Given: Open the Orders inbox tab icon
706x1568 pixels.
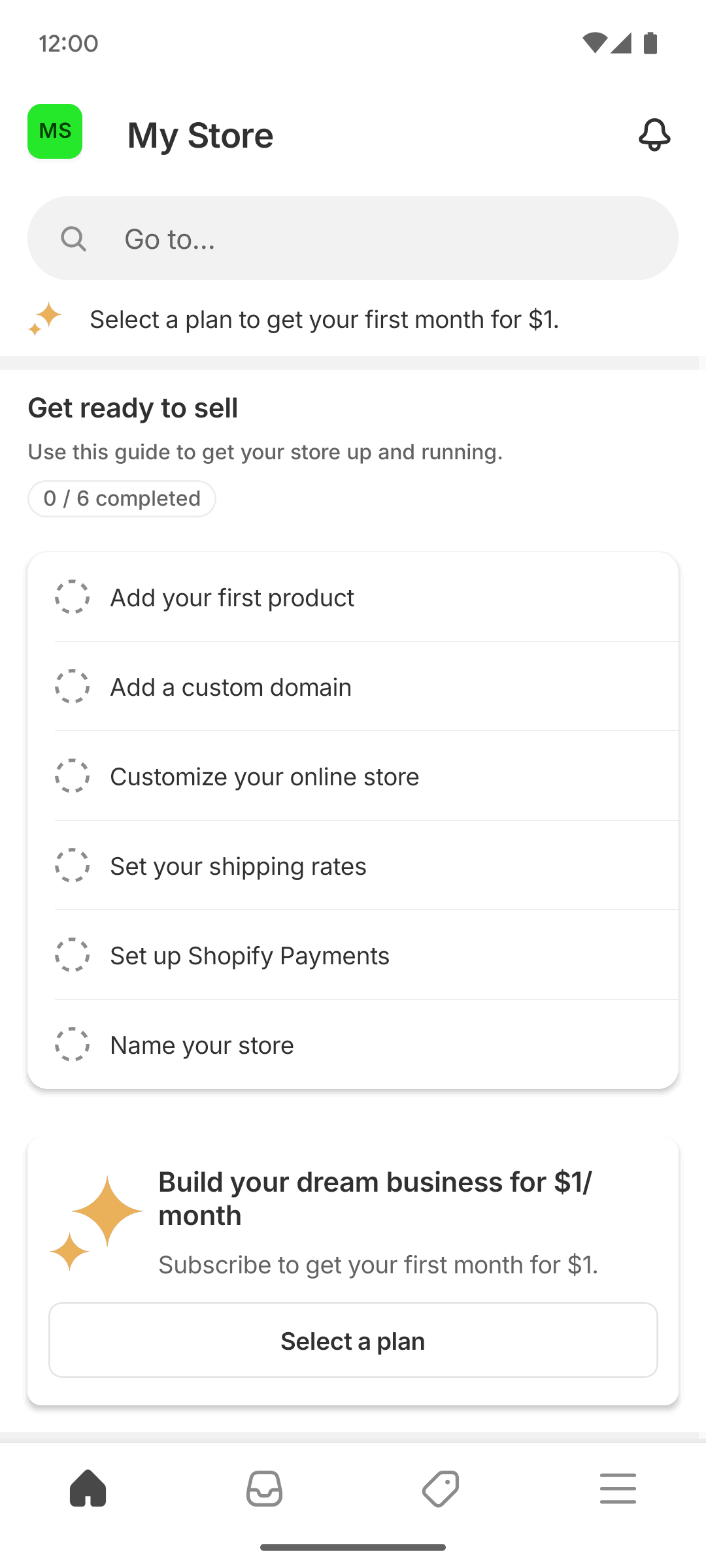Looking at the screenshot, I should coord(264,1489).
